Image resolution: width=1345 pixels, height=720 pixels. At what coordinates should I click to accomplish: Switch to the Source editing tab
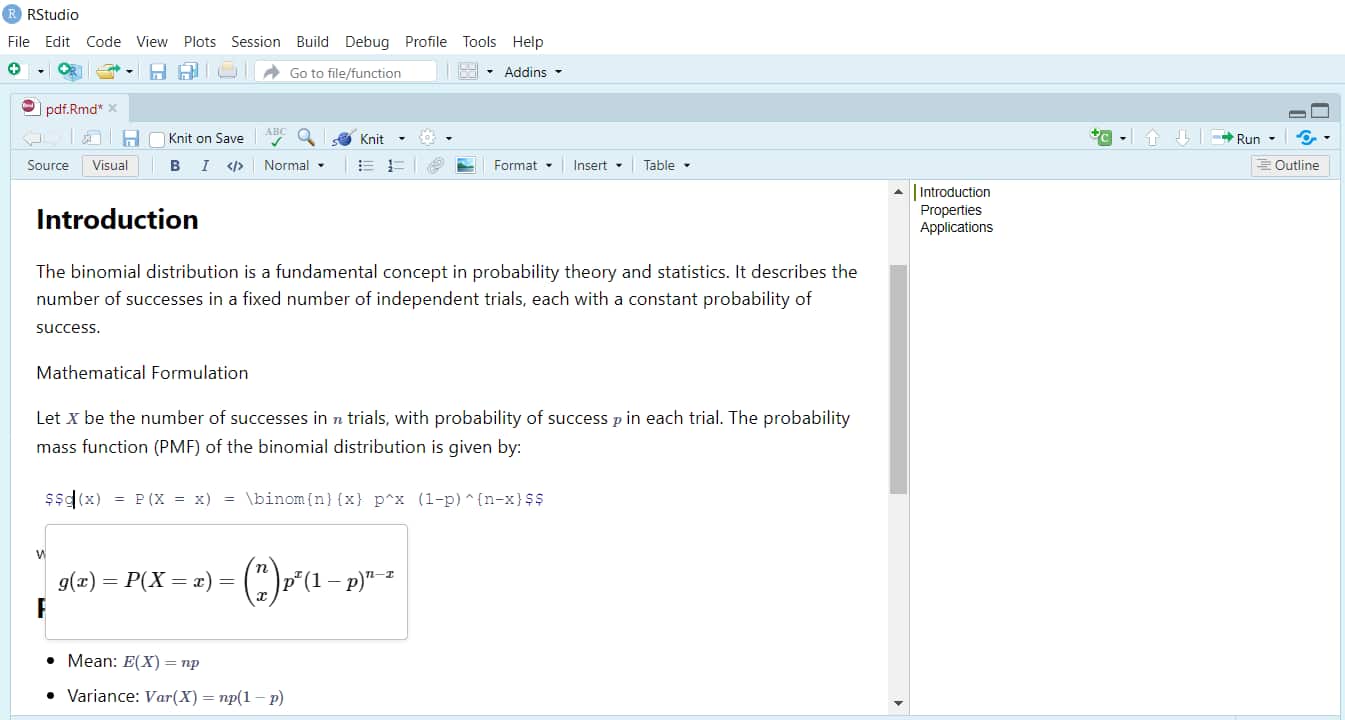(46, 165)
